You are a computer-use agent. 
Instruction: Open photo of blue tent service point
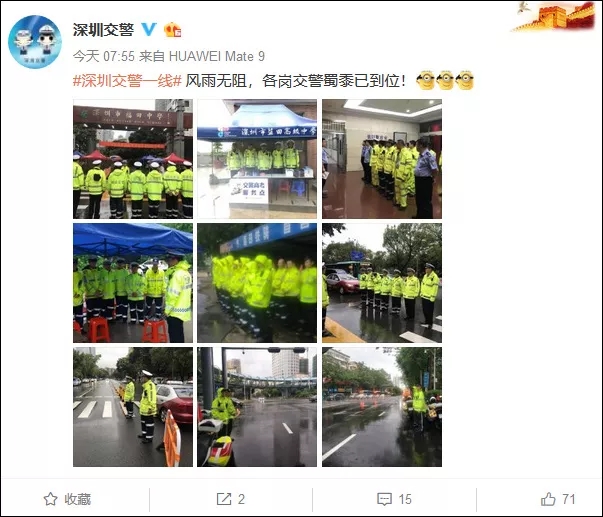[257, 159]
